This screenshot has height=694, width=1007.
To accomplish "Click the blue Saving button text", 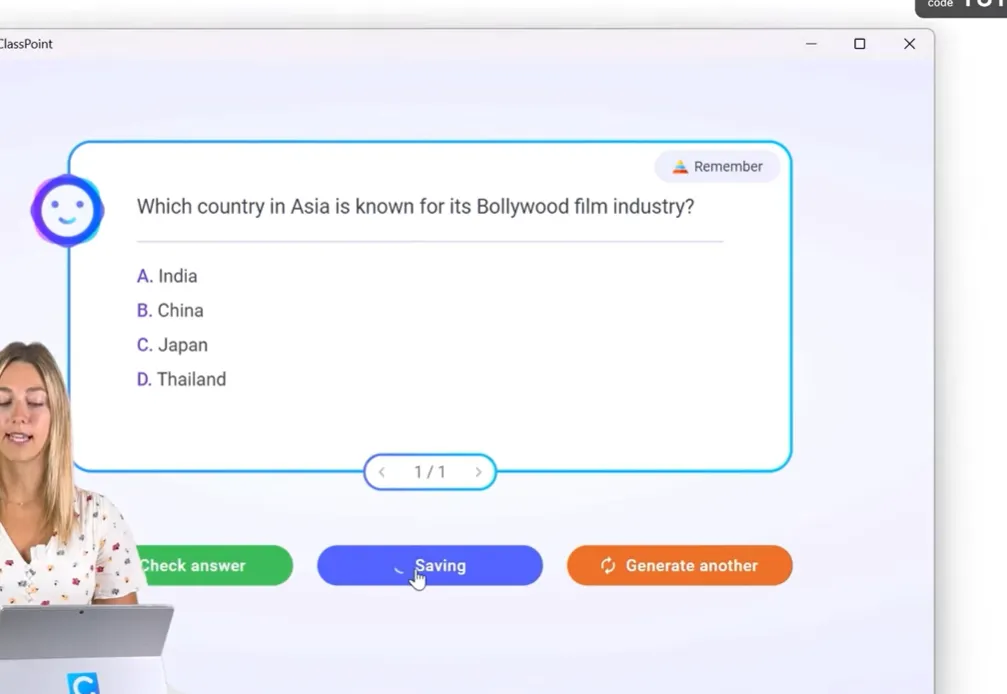I will pos(441,566).
